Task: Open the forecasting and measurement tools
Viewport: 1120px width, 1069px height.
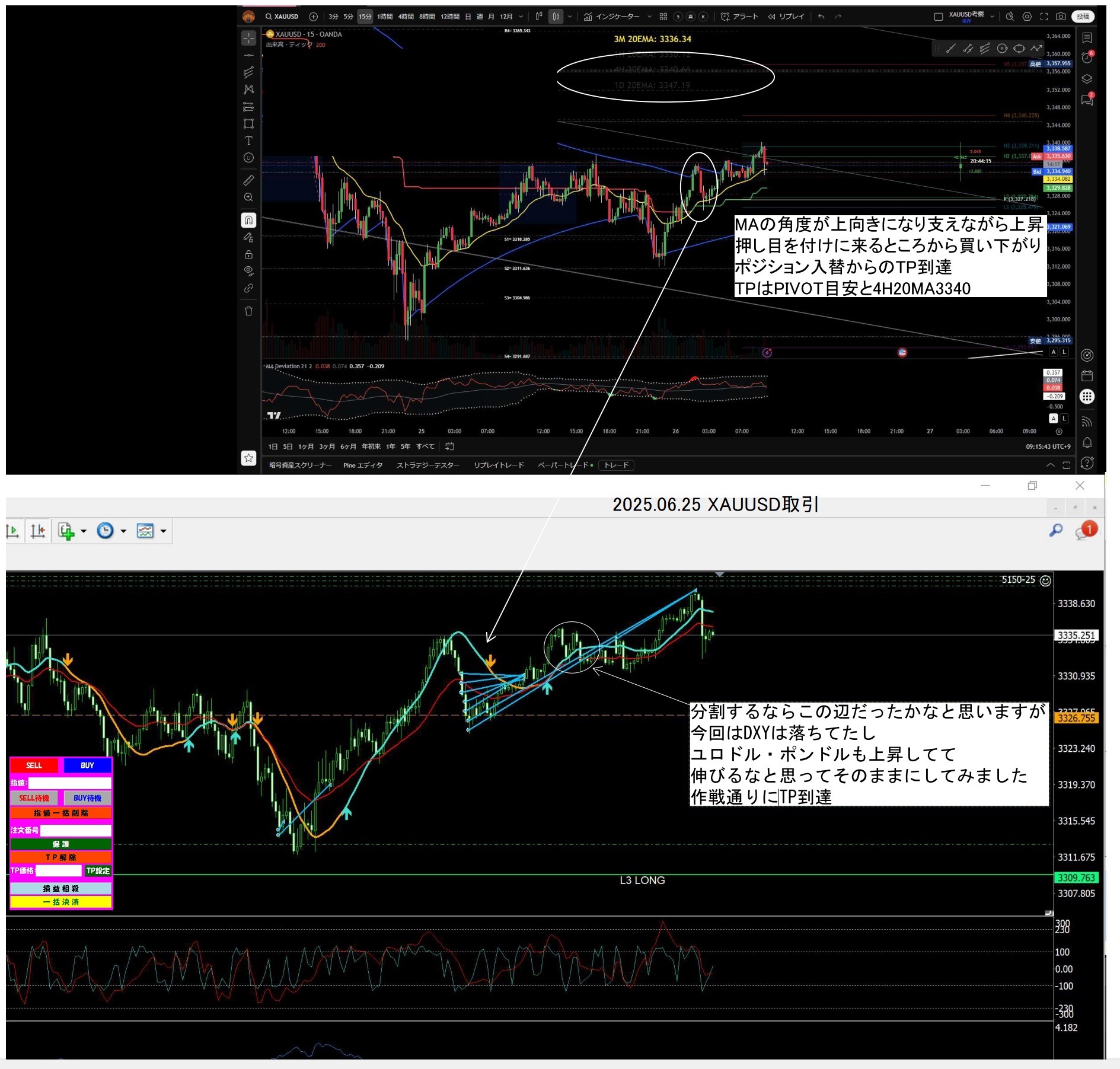Action: coord(248,107)
